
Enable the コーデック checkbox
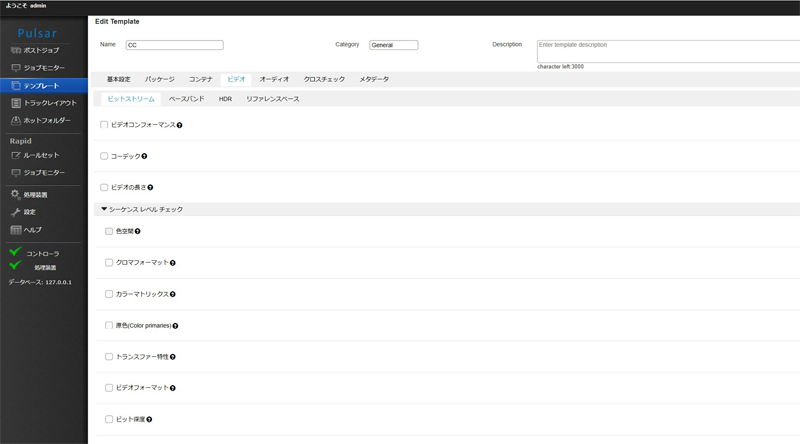click(104, 156)
